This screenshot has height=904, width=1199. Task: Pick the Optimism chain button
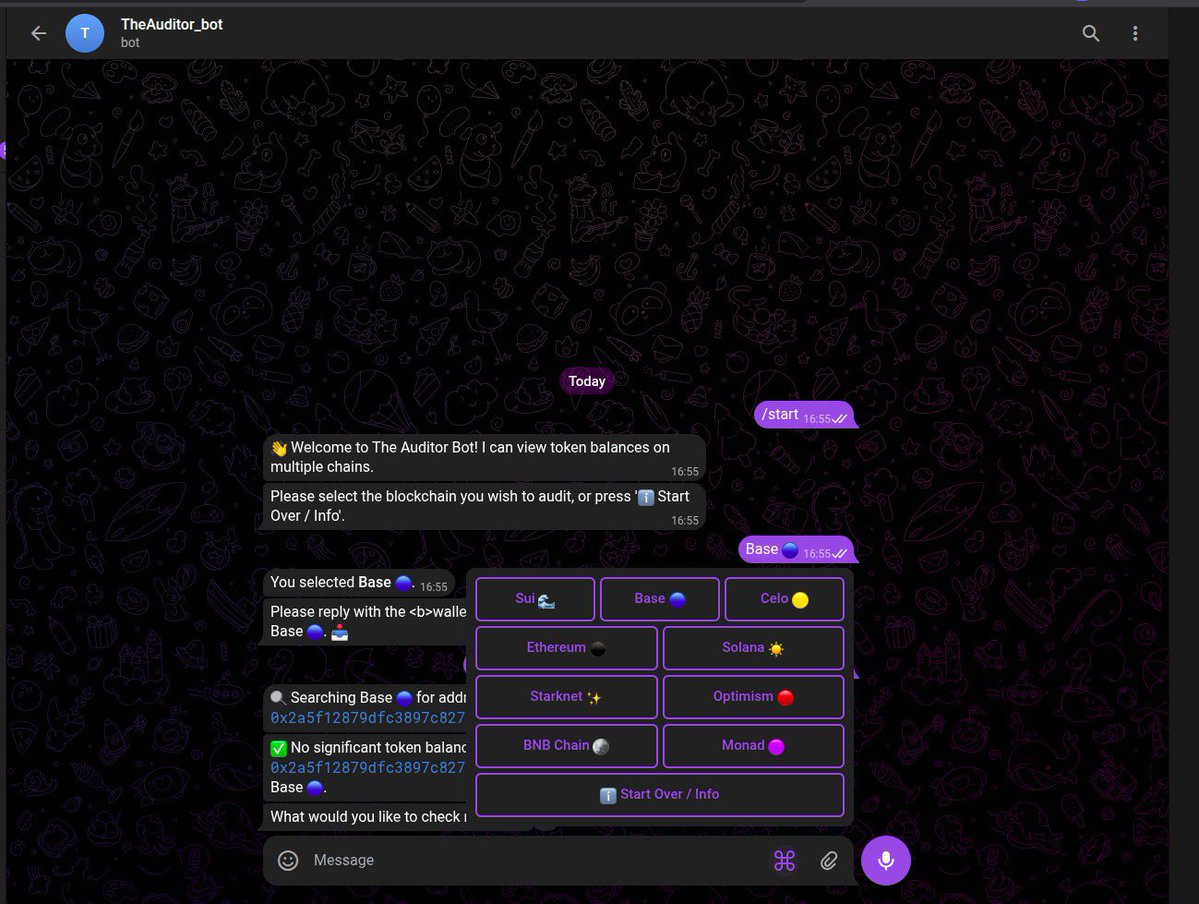pos(753,697)
